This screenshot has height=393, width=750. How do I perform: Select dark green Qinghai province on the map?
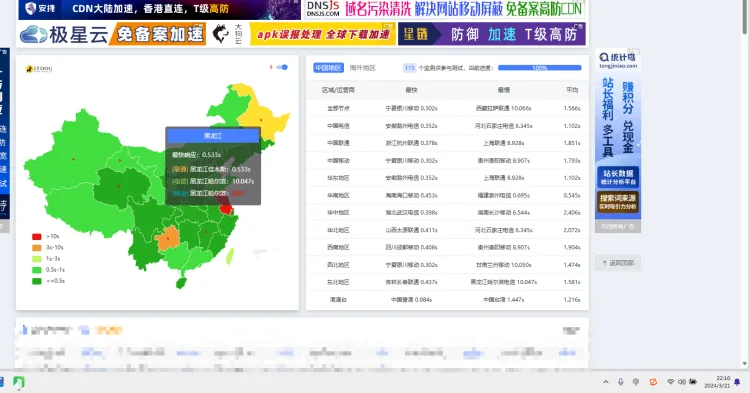pos(118,187)
